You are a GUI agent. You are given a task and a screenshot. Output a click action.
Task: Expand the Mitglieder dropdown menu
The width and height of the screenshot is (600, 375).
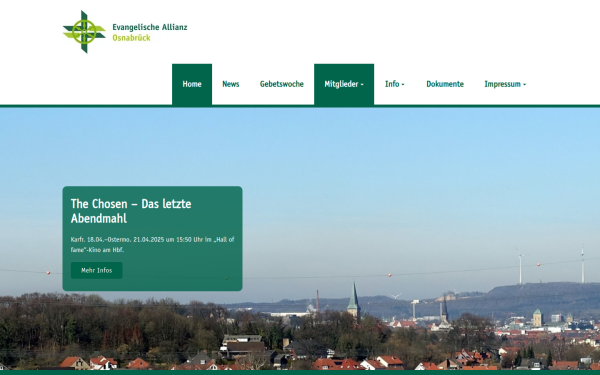(x=344, y=84)
